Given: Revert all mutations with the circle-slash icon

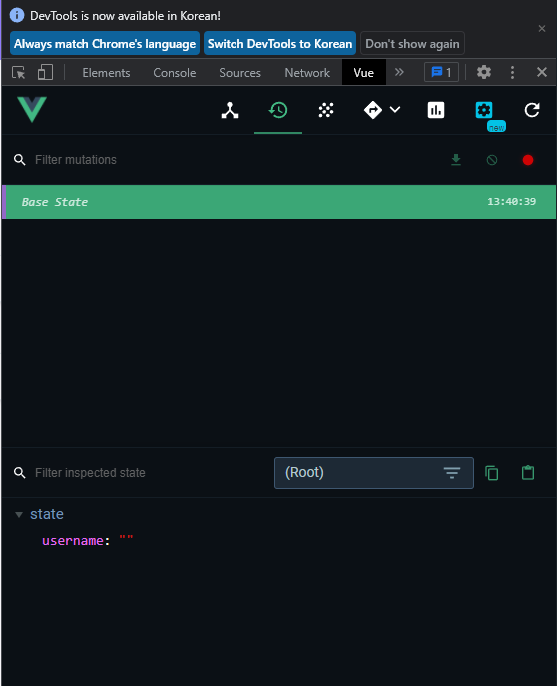Looking at the screenshot, I should click(492, 160).
